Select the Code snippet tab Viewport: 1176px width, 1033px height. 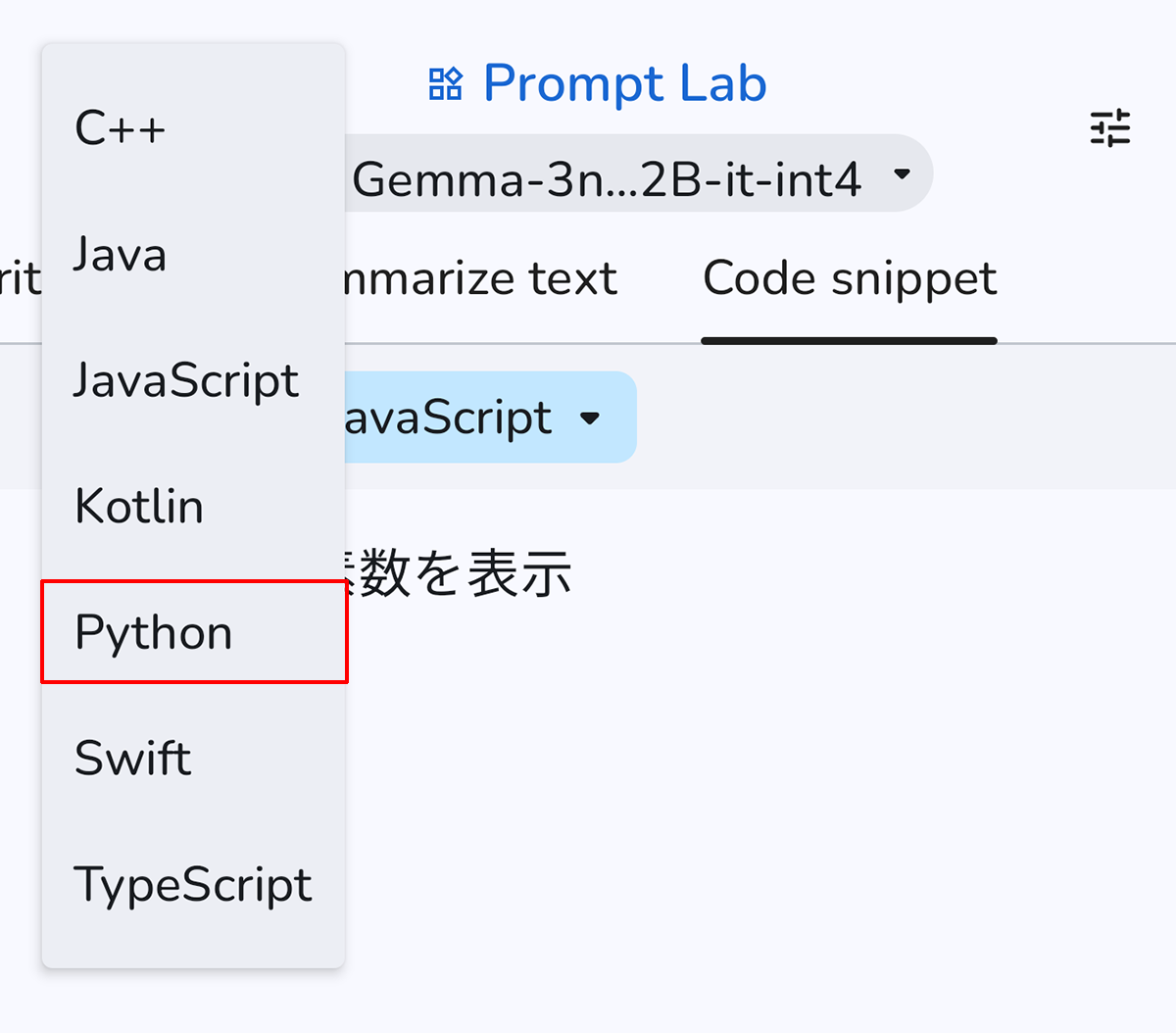(x=850, y=279)
